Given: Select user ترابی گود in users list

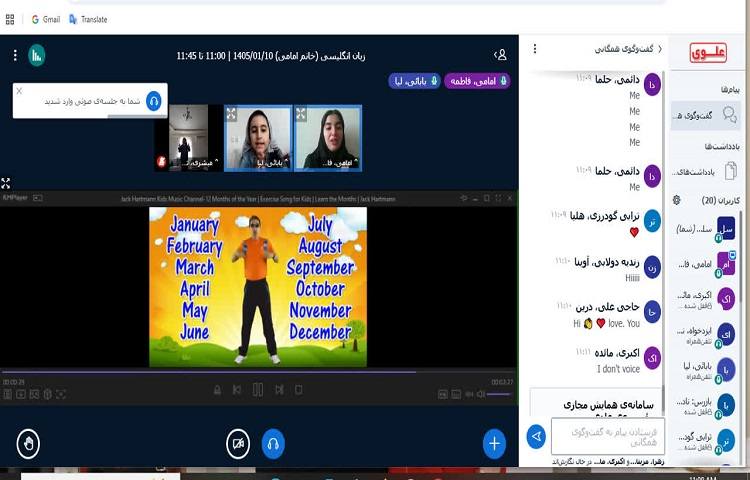Looking at the screenshot, I should (705, 441).
